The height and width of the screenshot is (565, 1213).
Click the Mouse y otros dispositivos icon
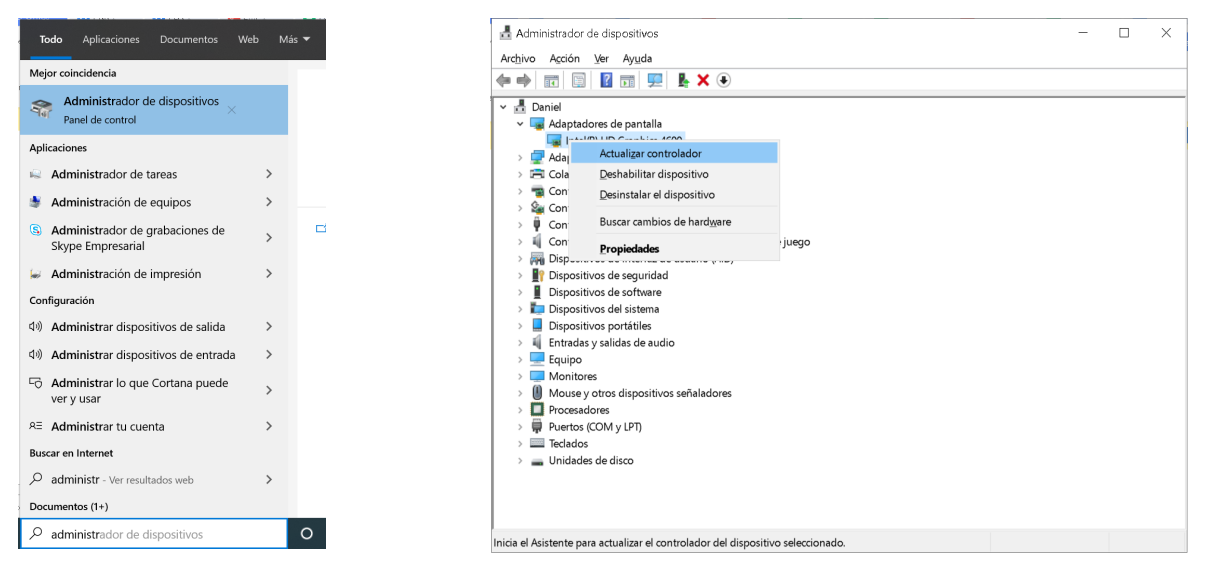click(x=537, y=393)
